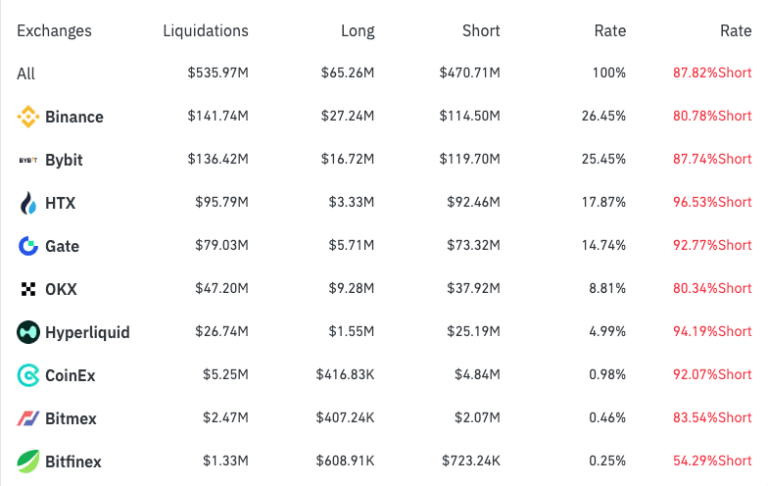Click the Bitmex logo icon
The width and height of the screenshot is (768, 486).
tap(28, 418)
